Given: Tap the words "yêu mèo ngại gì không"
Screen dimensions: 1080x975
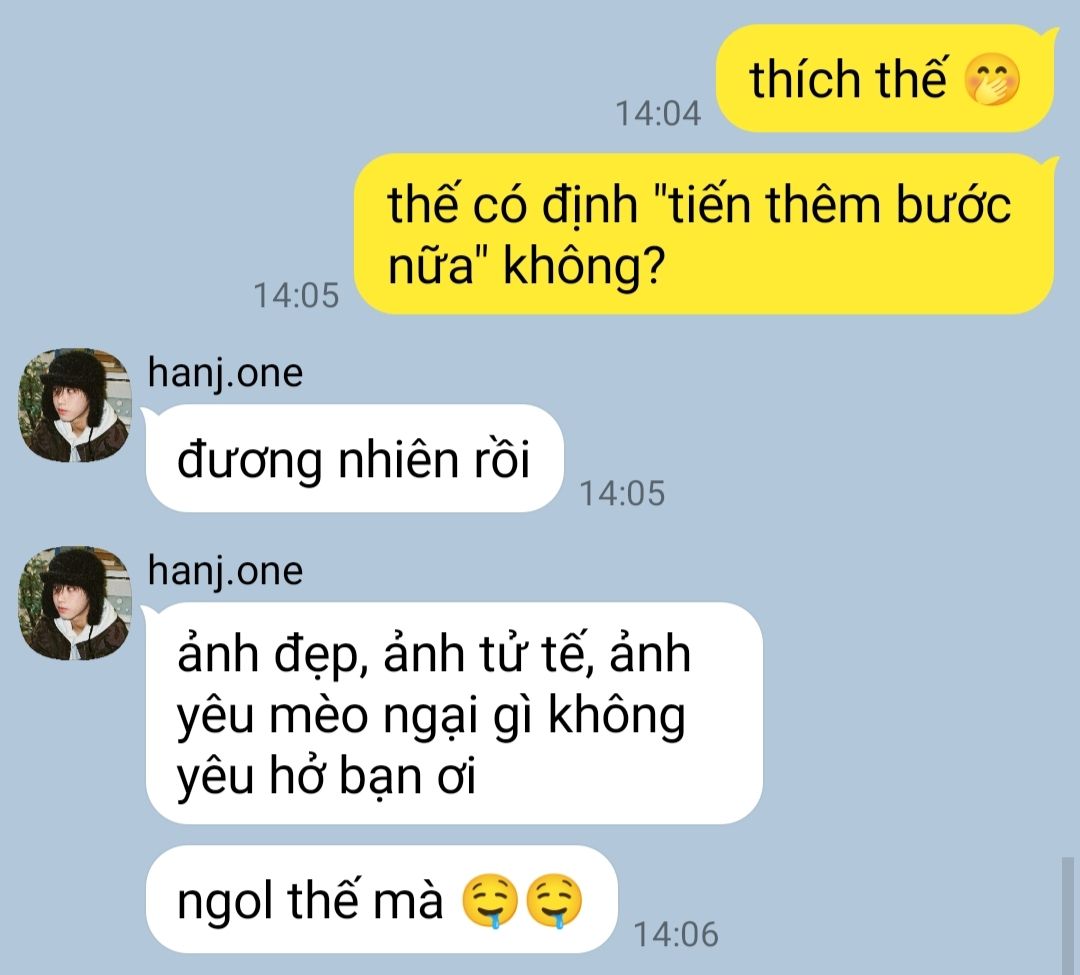Looking at the screenshot, I should click(431, 716).
